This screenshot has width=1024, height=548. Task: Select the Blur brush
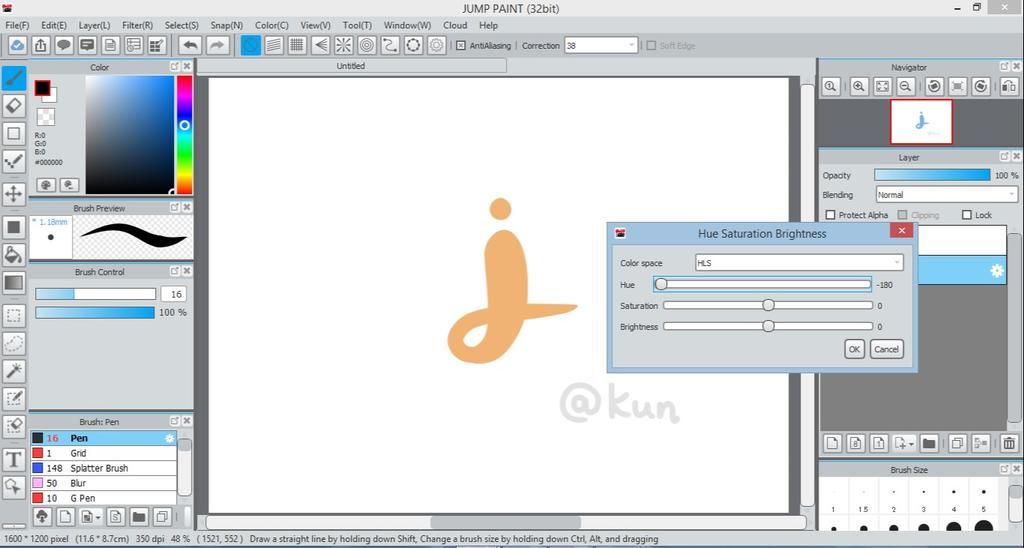[103, 483]
